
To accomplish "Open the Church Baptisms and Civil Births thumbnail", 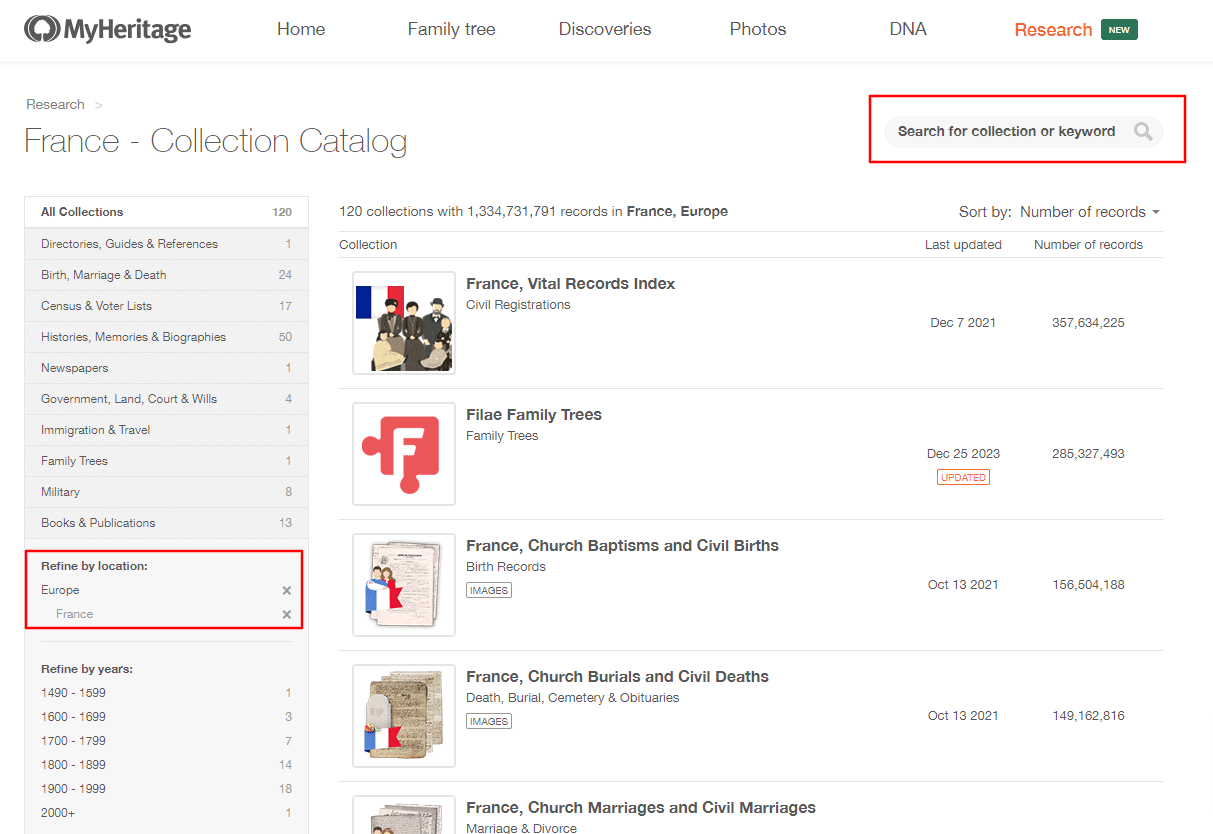I will 404,585.
